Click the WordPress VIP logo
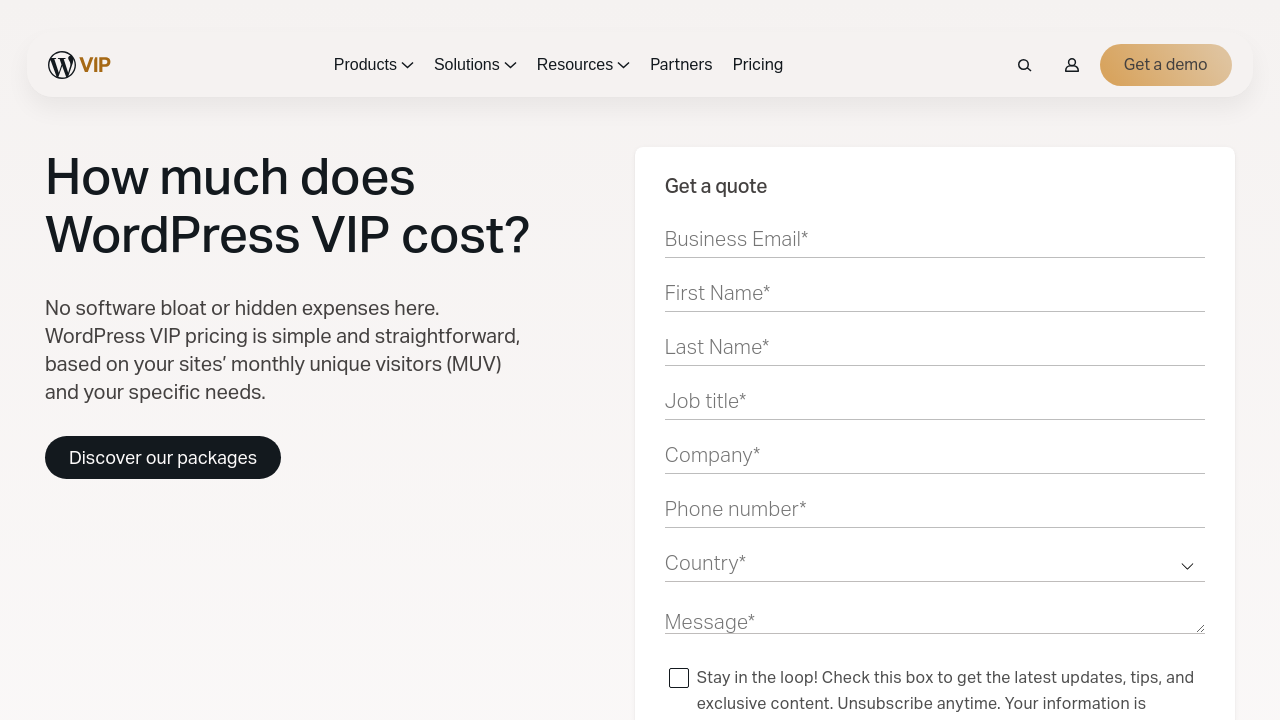The width and height of the screenshot is (1280, 720). (x=79, y=65)
